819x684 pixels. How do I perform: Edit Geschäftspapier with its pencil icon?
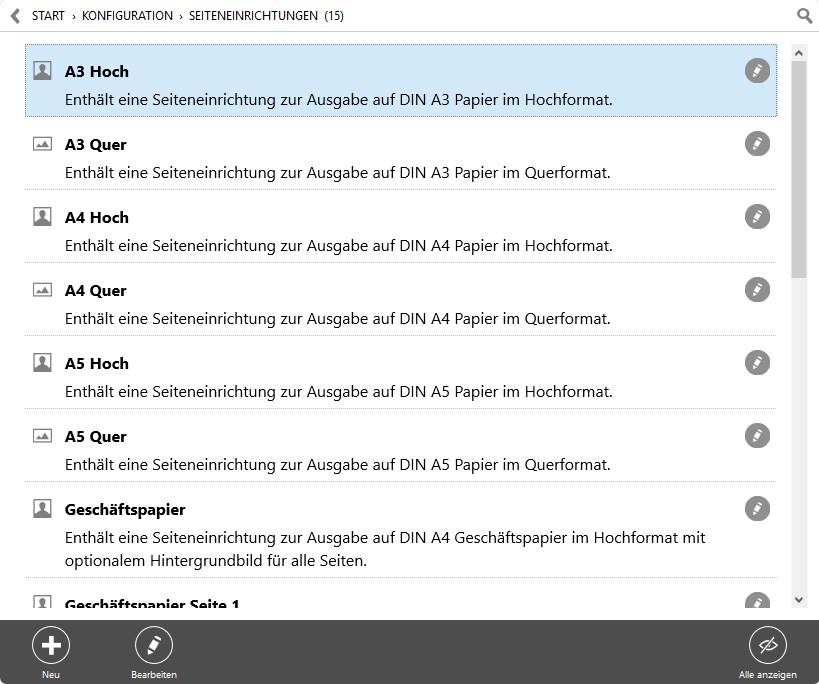(x=757, y=509)
